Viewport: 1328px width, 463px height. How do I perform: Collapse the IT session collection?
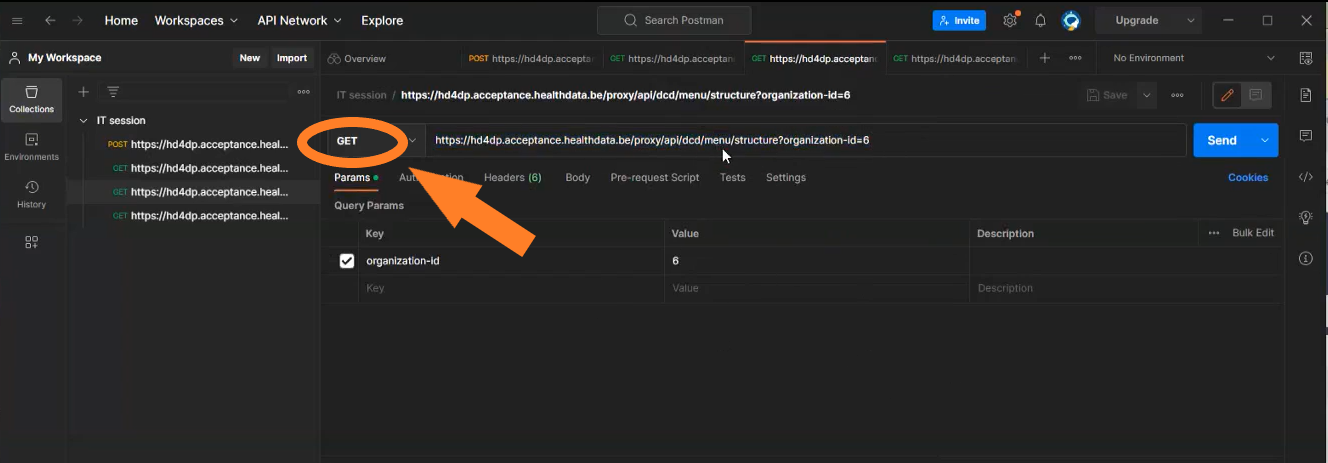(84, 121)
